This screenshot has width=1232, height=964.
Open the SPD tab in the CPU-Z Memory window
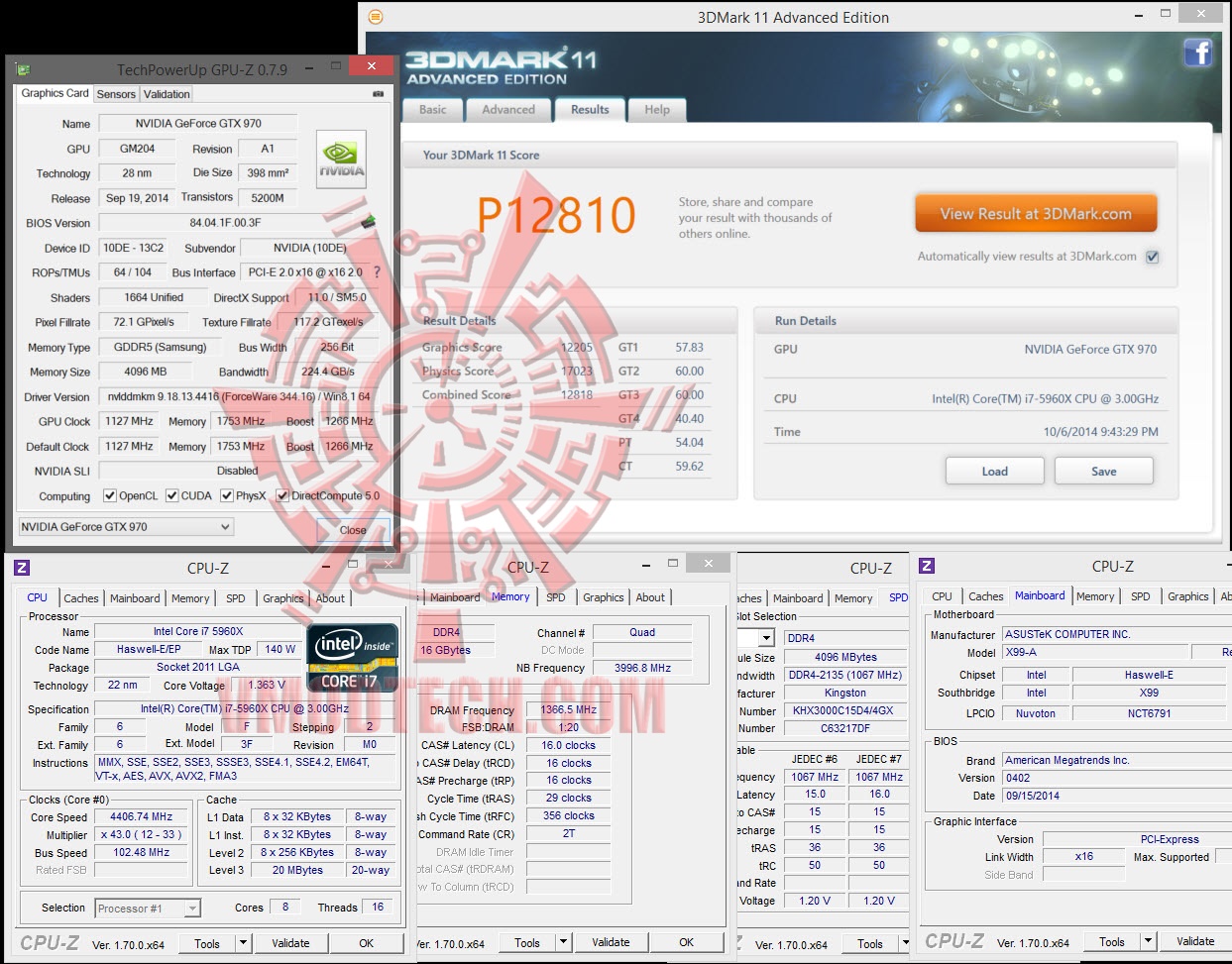tap(556, 597)
